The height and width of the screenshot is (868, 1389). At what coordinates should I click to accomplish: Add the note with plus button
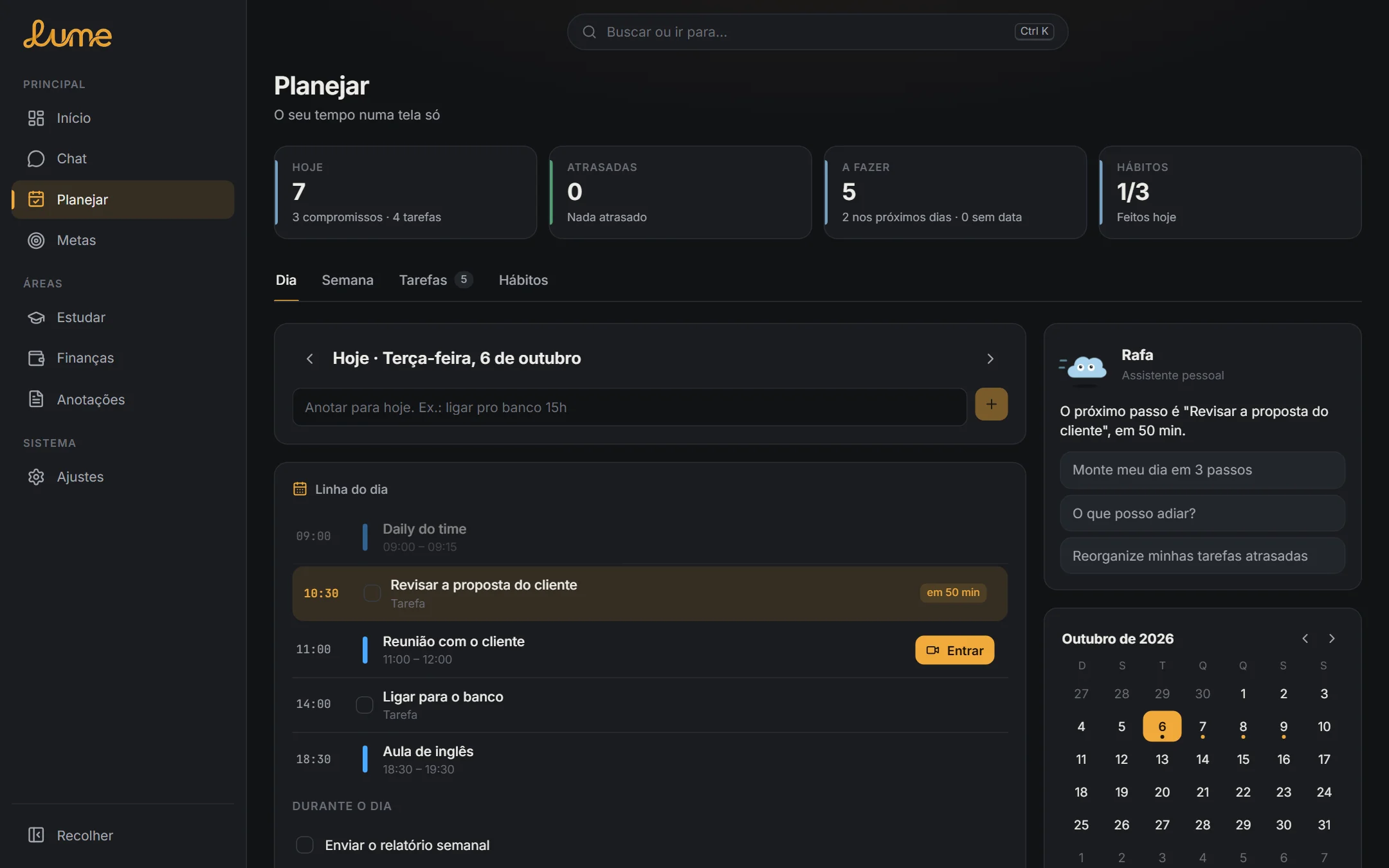pos(991,404)
